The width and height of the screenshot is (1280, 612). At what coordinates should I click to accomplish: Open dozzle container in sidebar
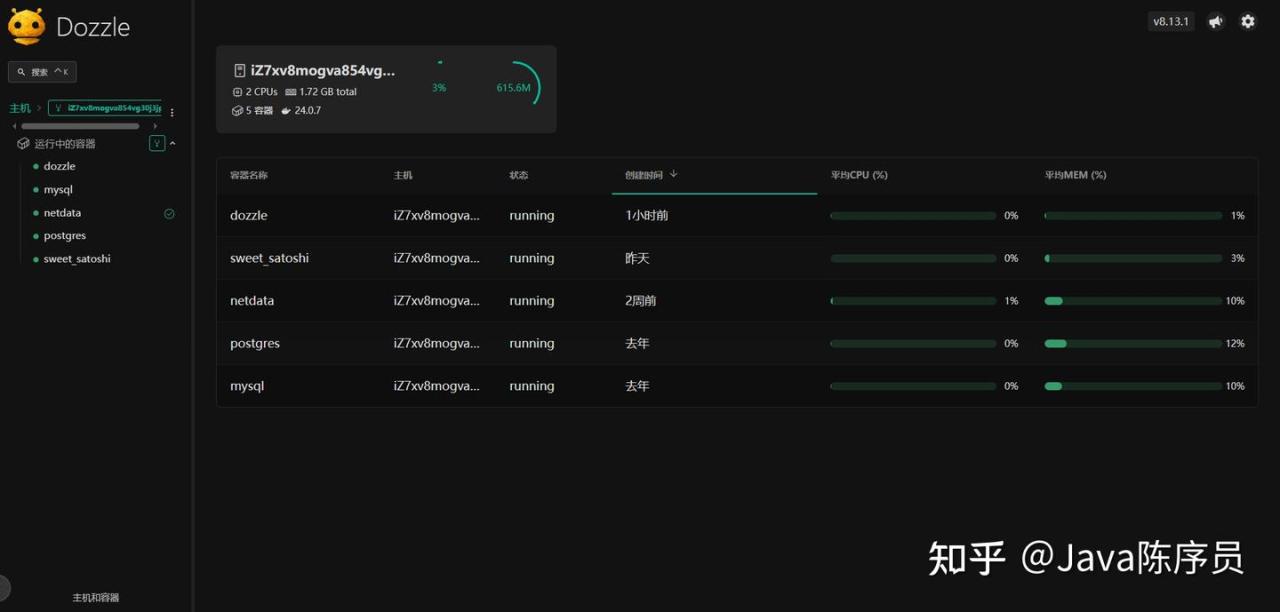(x=59, y=166)
